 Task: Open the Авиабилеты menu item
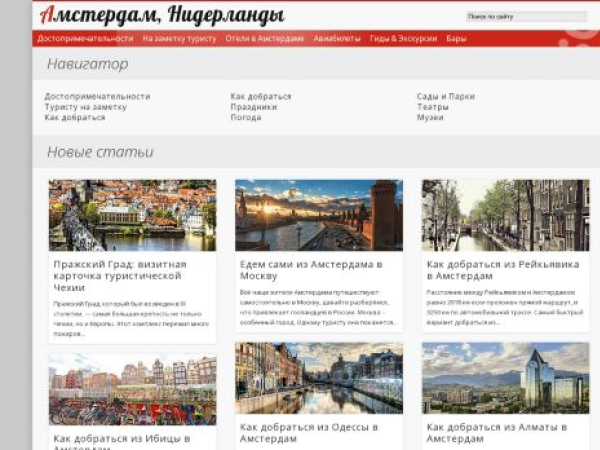tap(337, 39)
